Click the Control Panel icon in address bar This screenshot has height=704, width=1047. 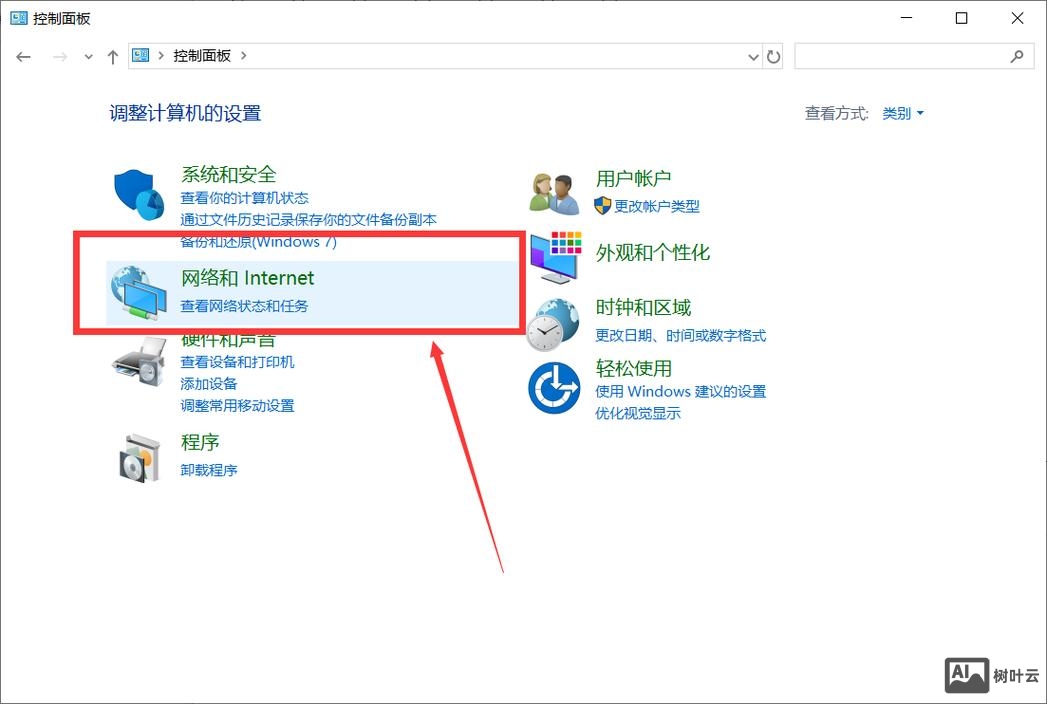coord(139,55)
